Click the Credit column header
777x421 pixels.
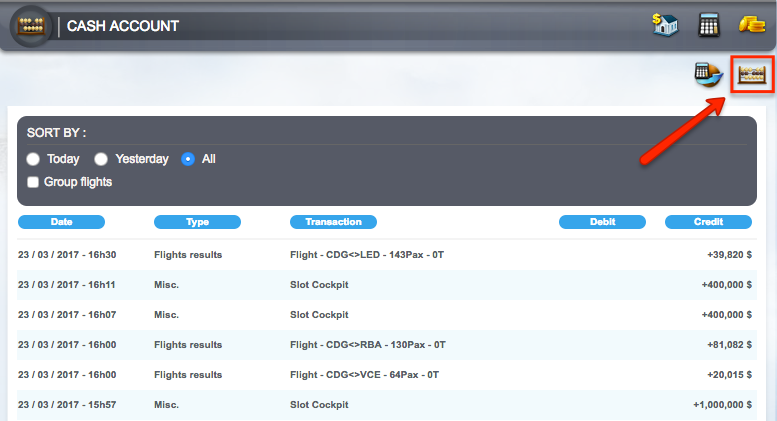(708, 222)
